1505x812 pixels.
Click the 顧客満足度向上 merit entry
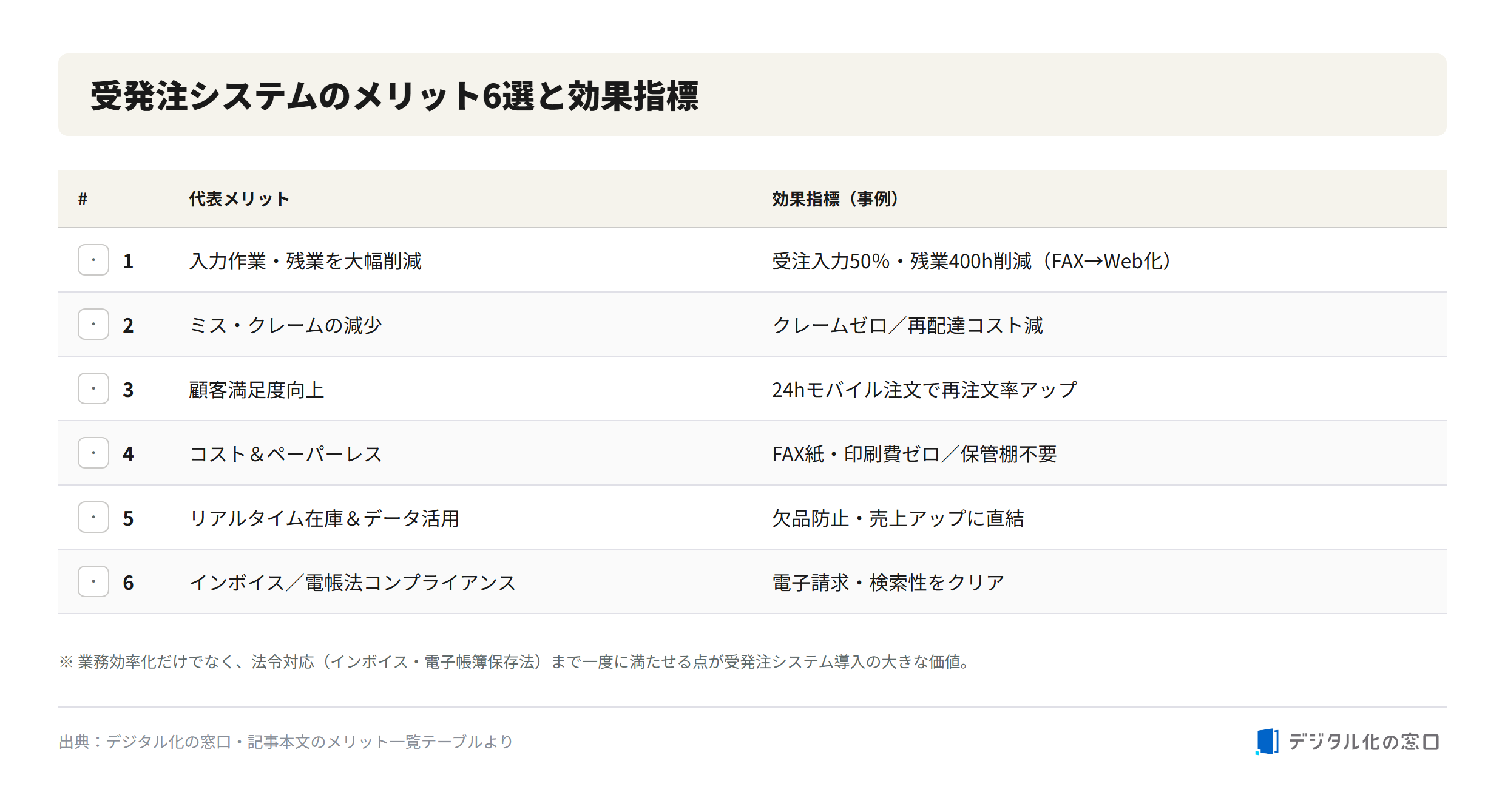(257, 390)
